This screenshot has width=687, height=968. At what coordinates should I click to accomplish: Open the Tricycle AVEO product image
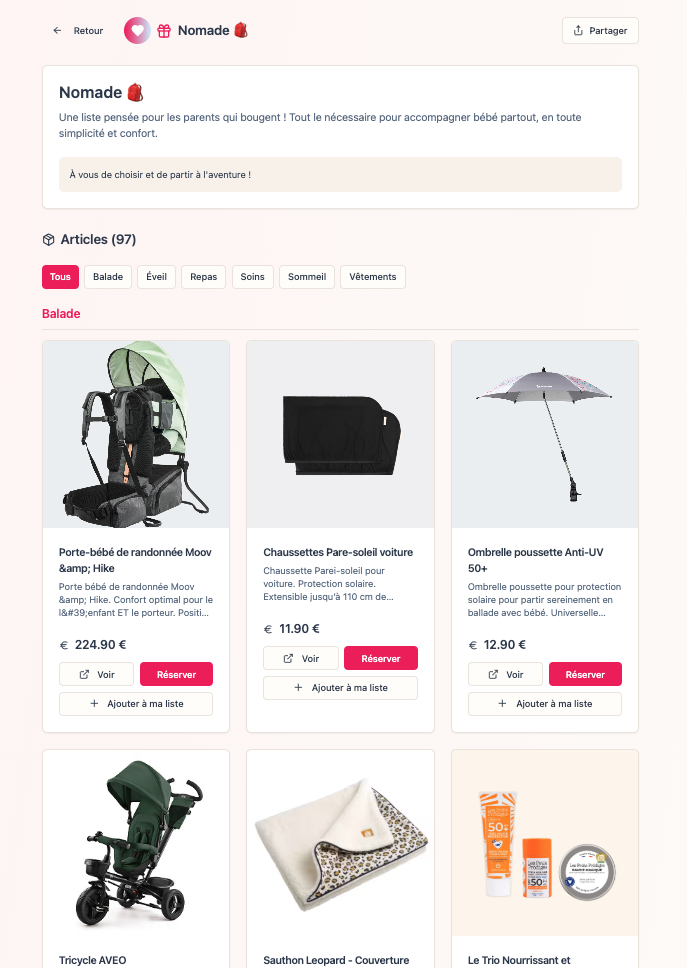click(136, 843)
